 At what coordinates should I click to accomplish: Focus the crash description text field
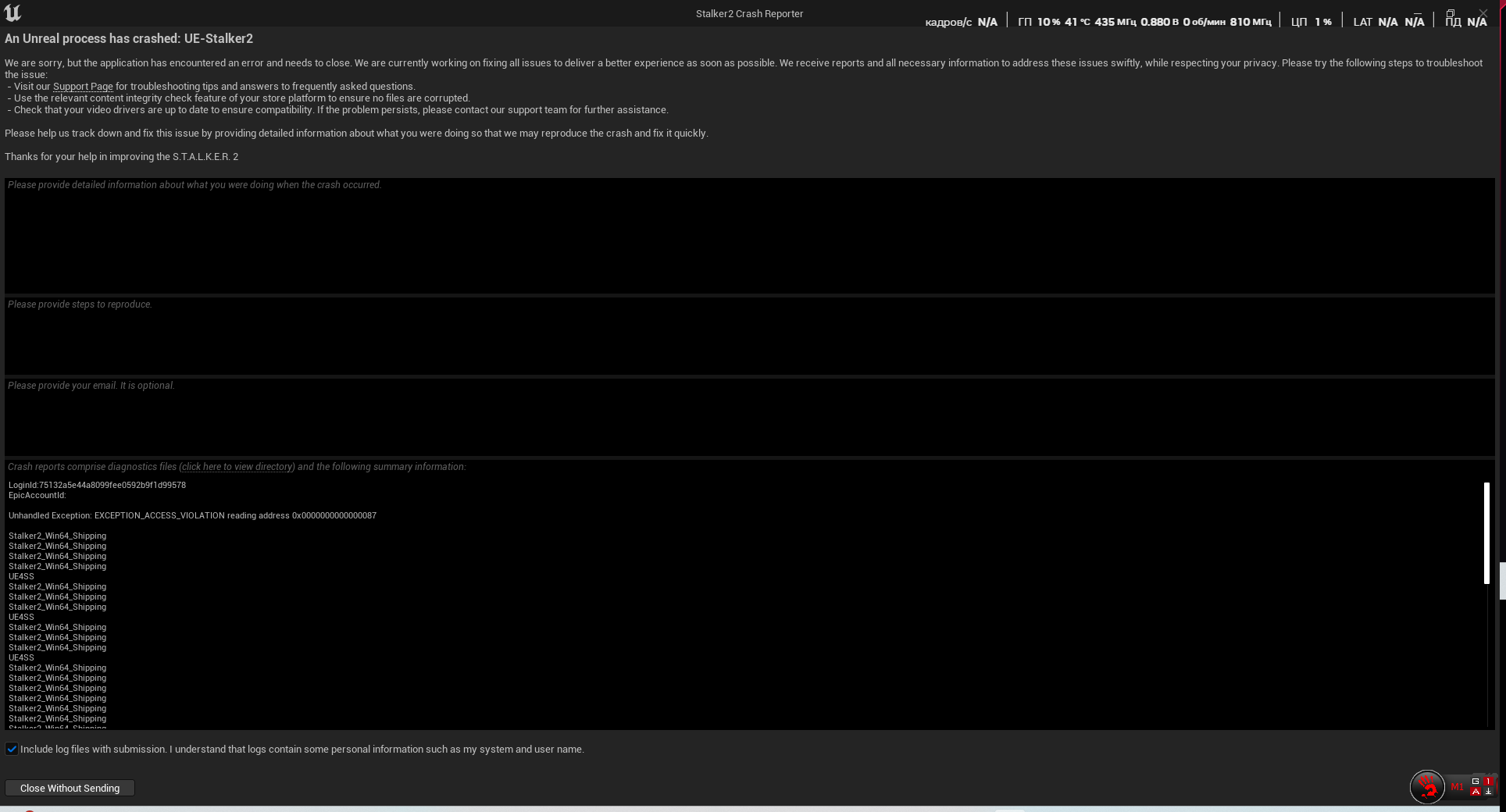point(749,236)
